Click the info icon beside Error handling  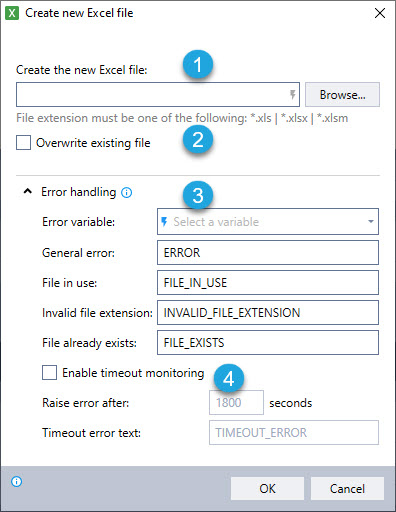point(126,192)
